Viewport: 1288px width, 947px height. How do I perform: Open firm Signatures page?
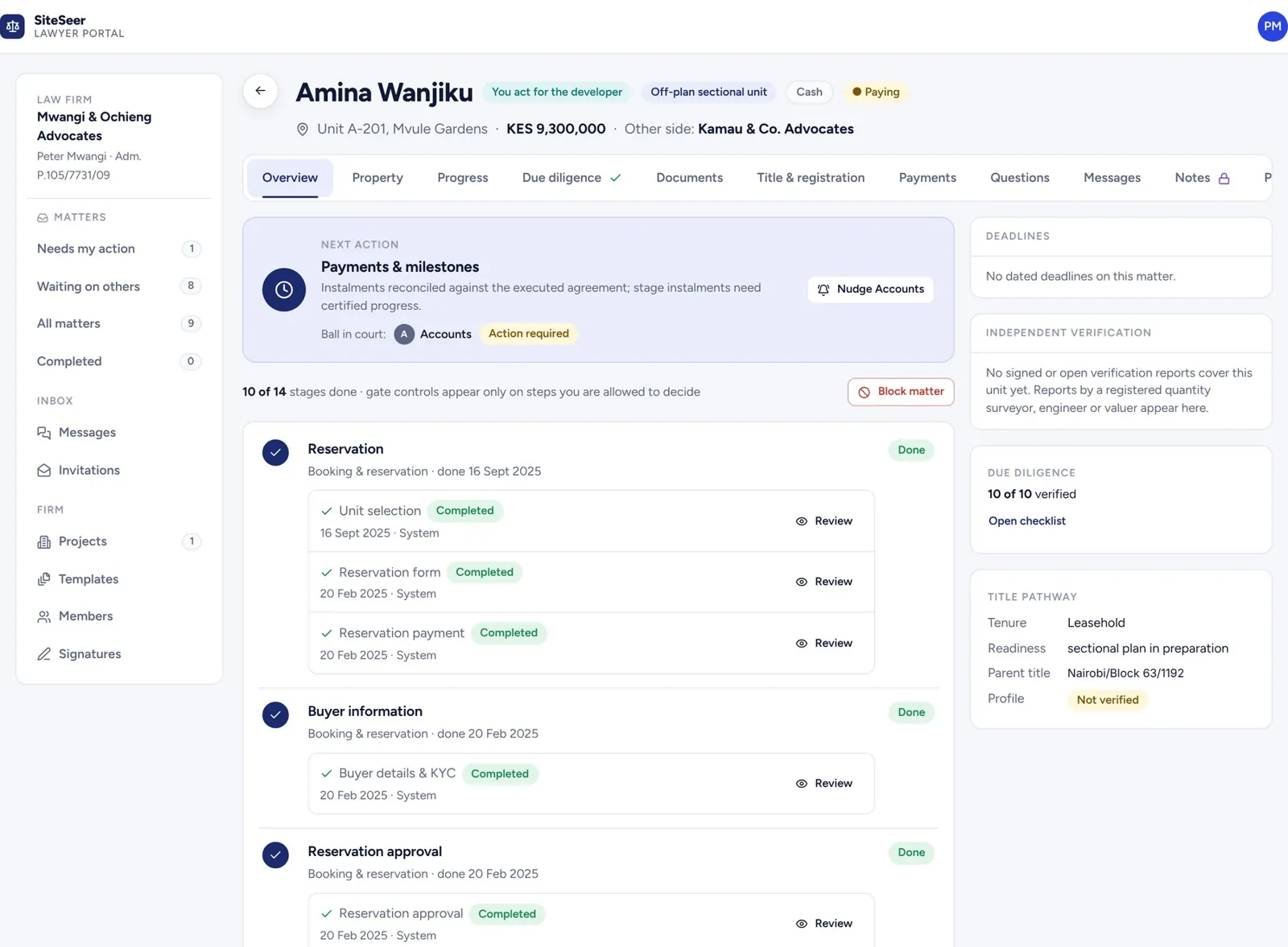click(x=119, y=654)
